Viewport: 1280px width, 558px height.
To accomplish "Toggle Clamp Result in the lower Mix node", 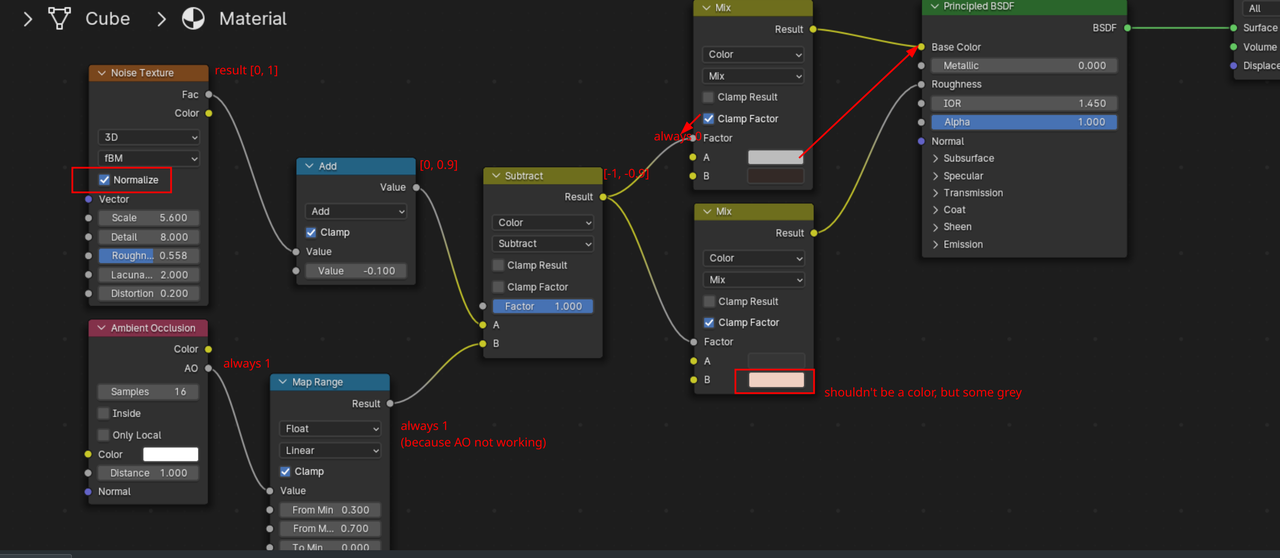I will 708,301.
